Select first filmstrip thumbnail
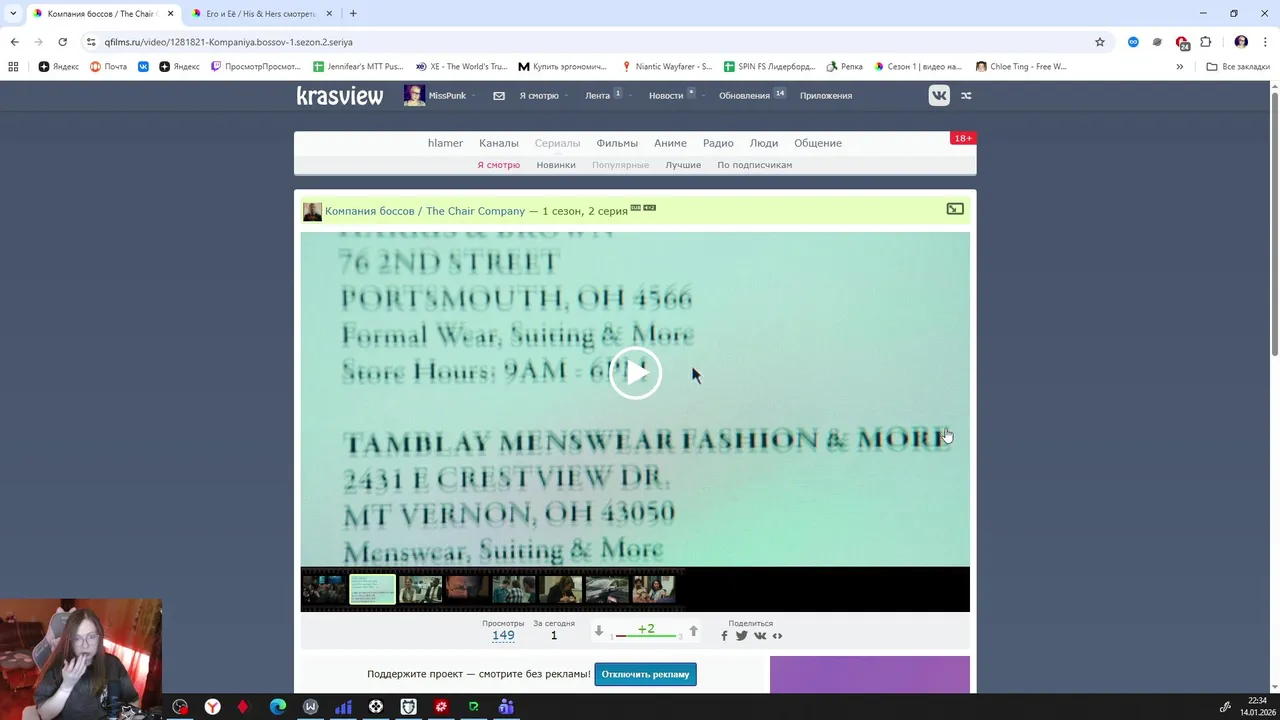The width and height of the screenshot is (1280, 720). coord(325,589)
